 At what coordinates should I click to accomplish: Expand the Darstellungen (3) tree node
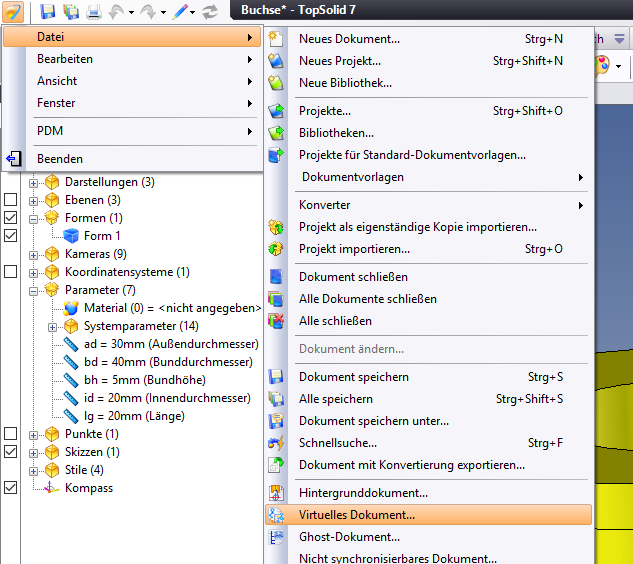click(34, 183)
